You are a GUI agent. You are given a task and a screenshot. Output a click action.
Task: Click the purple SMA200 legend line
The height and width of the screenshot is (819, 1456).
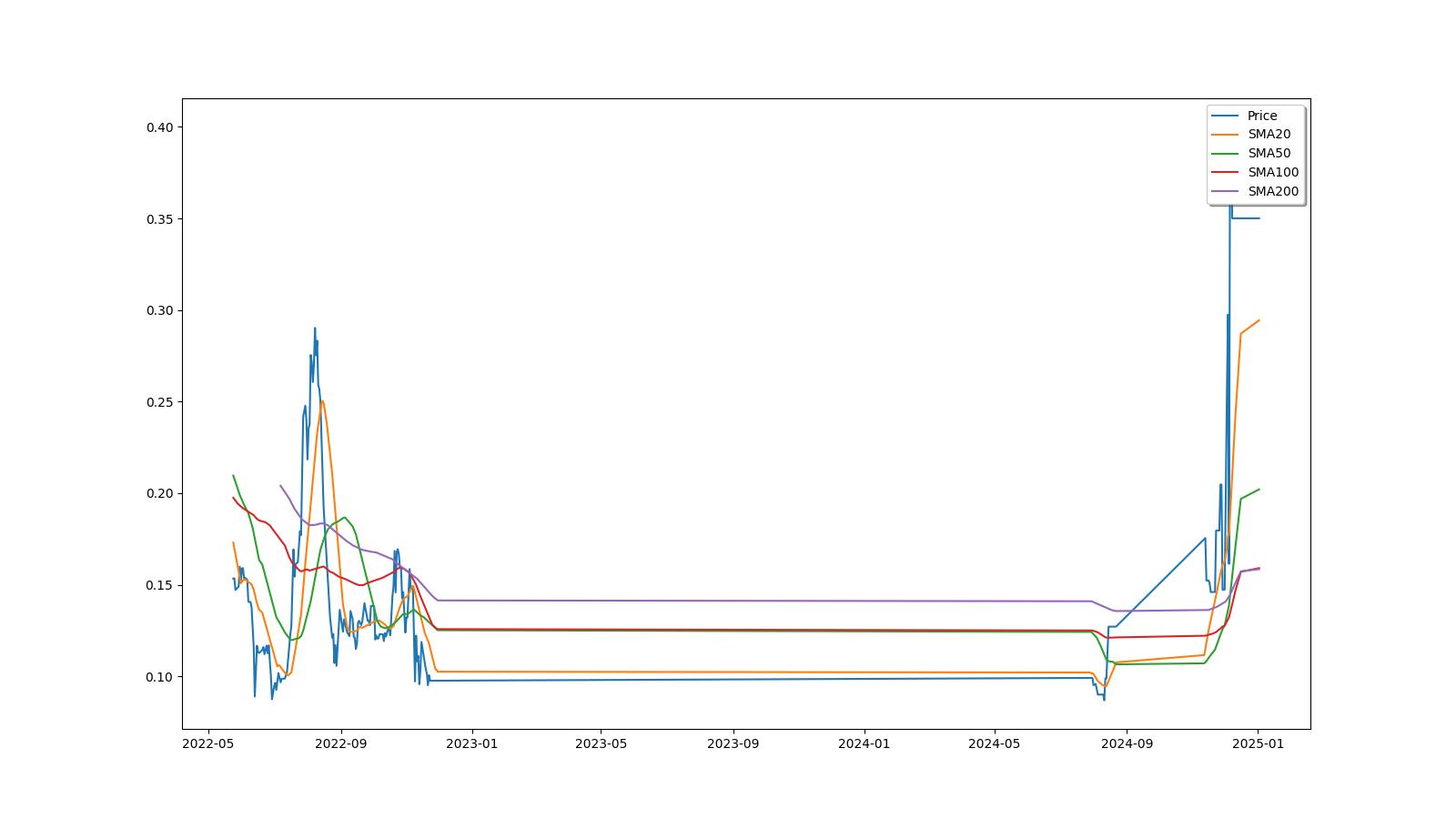(1226, 192)
